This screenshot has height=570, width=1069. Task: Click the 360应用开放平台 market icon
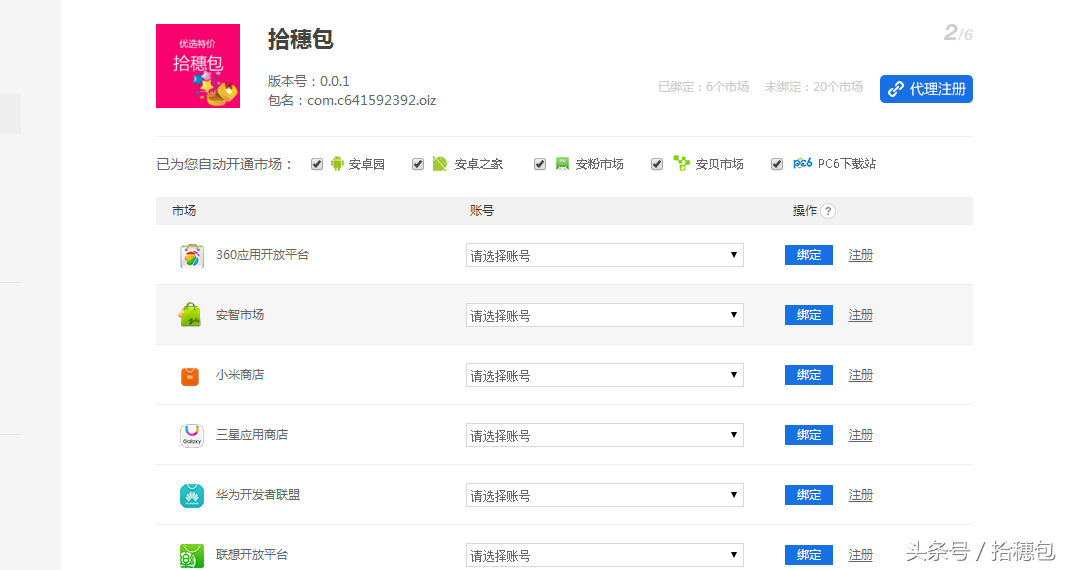(191, 256)
